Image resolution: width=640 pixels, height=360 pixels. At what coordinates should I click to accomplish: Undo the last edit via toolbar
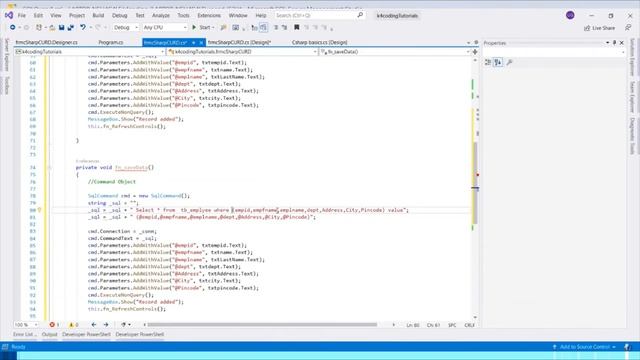83,27
